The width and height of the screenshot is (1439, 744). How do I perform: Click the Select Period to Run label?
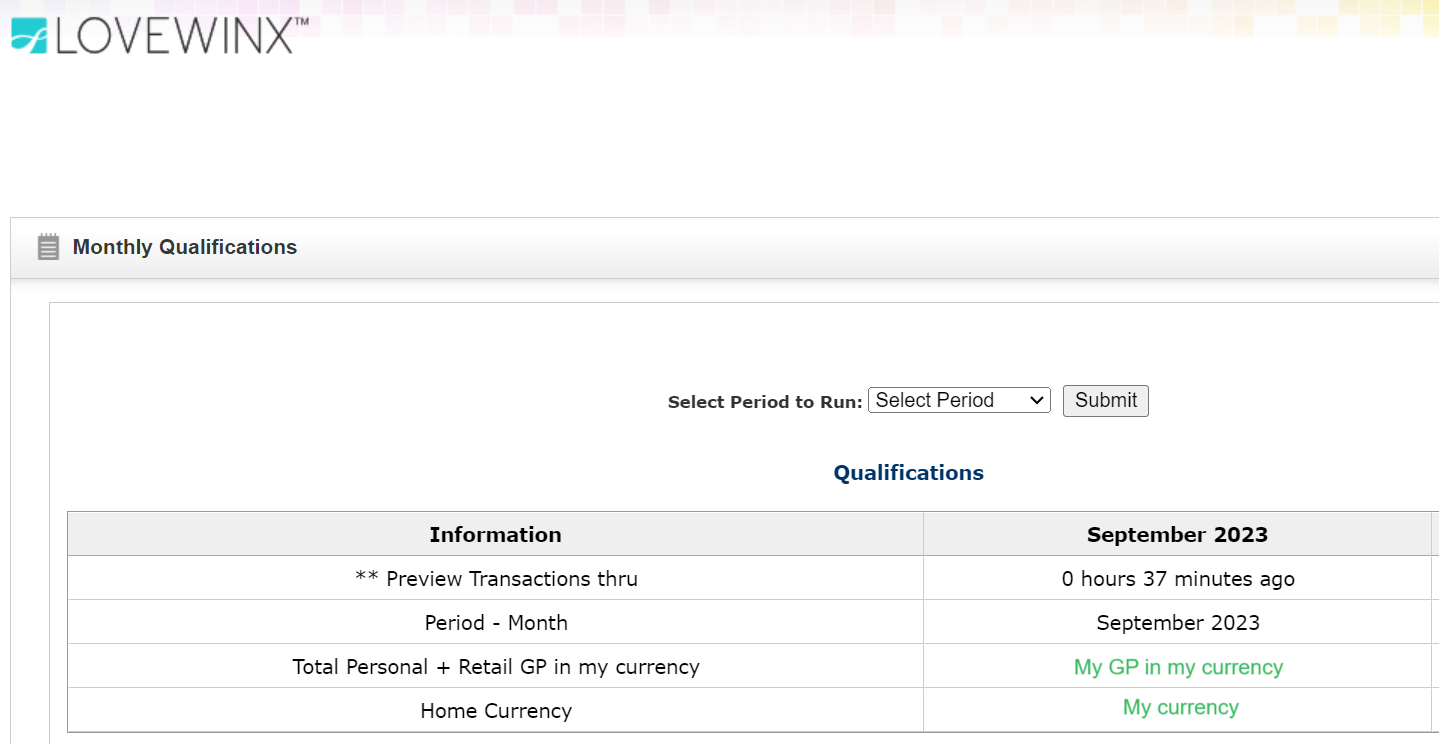765,402
